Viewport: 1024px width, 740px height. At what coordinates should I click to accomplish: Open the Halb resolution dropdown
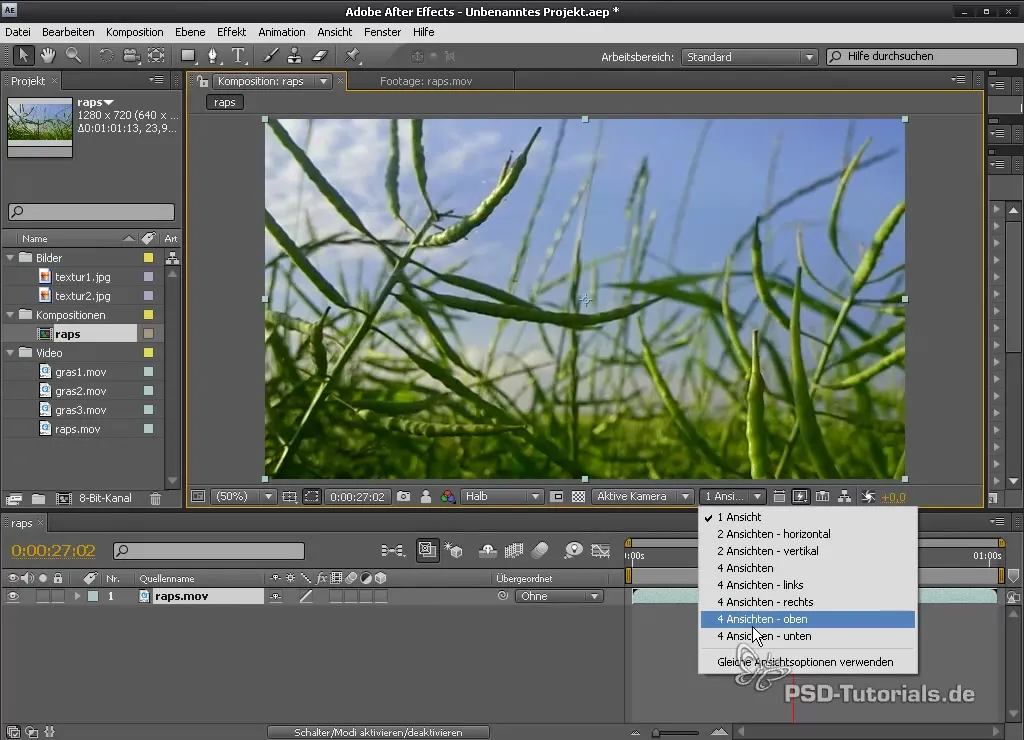(x=502, y=496)
